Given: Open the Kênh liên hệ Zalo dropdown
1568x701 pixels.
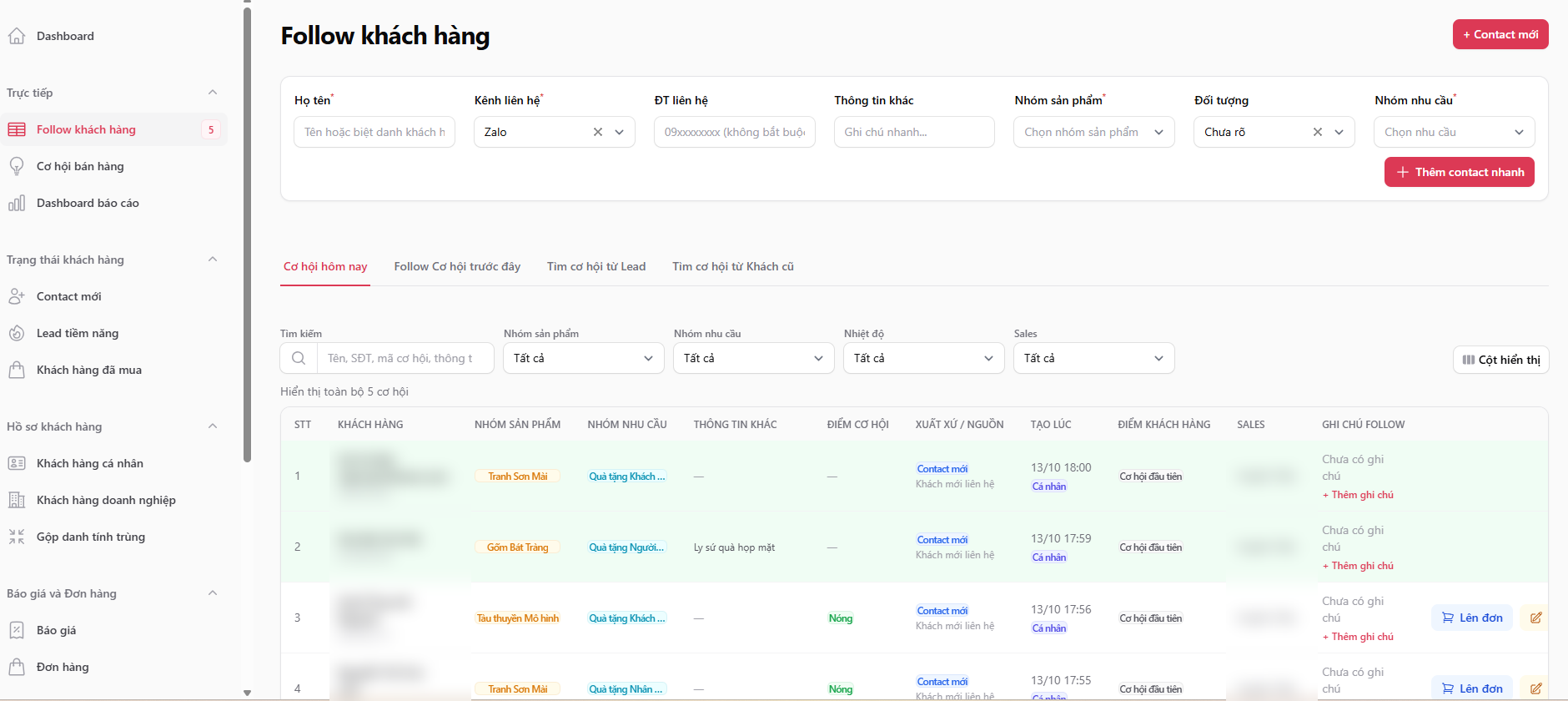Looking at the screenshot, I should pyautogui.click(x=555, y=132).
